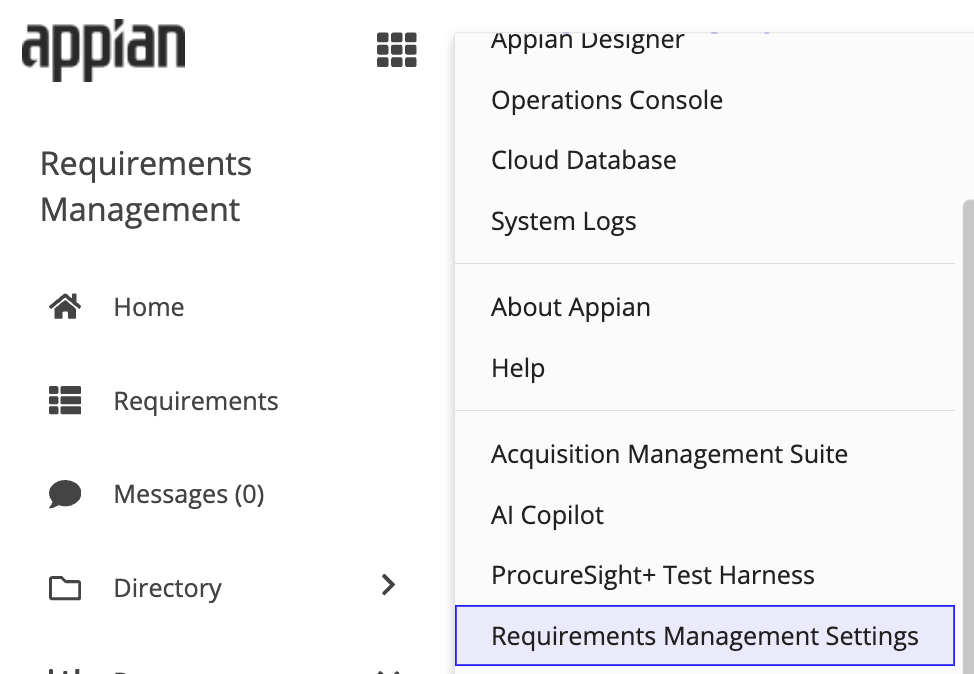Open Requirements page in sidebar
Screen dimensions: 974x674
tap(196, 401)
